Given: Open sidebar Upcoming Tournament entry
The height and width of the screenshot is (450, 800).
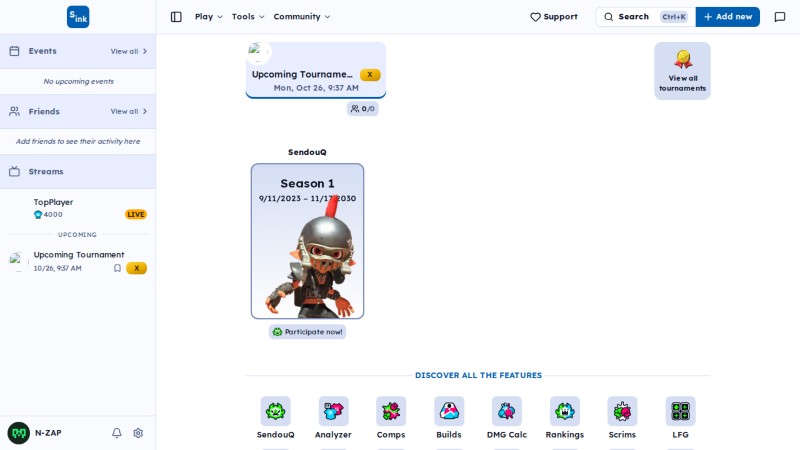Looking at the screenshot, I should pyautogui.click(x=78, y=261).
